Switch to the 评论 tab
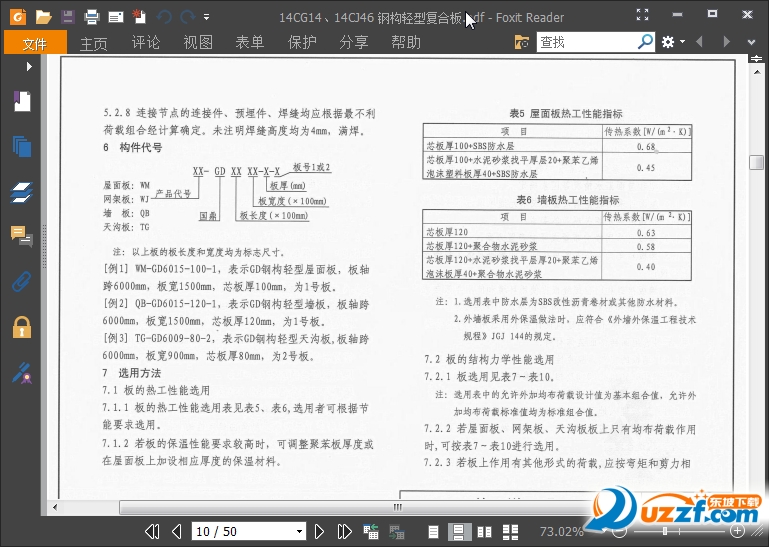The image size is (769, 547). point(146,42)
